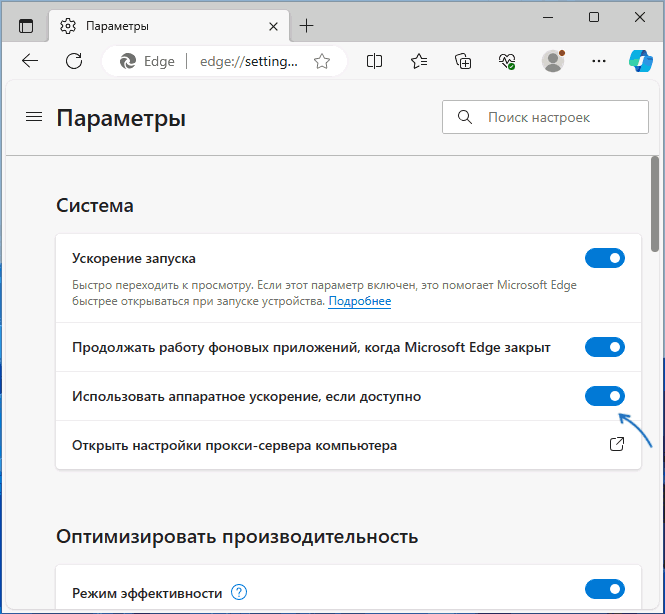
Task: Click the Оптимизировать производительность heading
Action: 237,537
